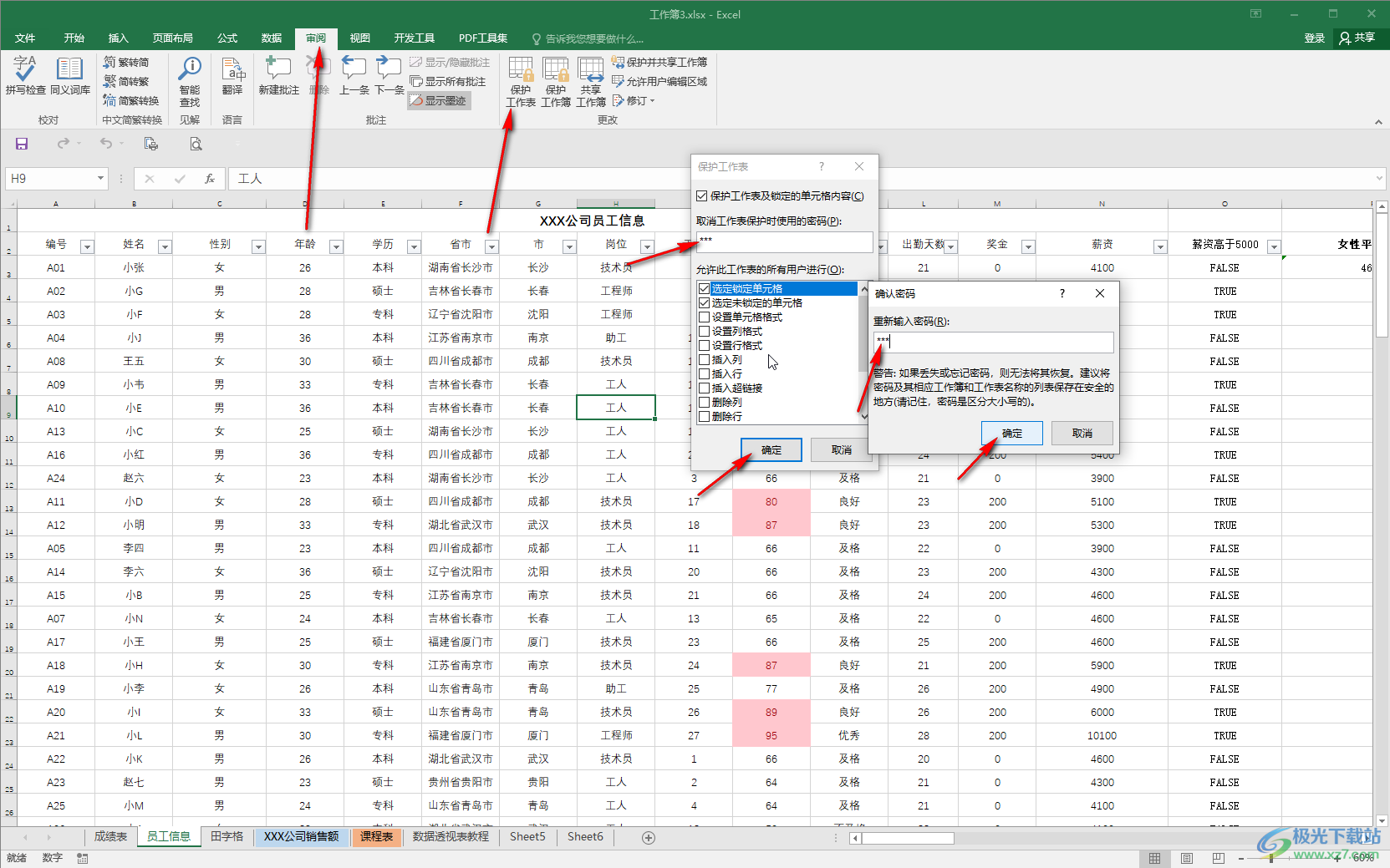
Task: Open the 年龄 column filter dropdown
Action: coord(336,246)
